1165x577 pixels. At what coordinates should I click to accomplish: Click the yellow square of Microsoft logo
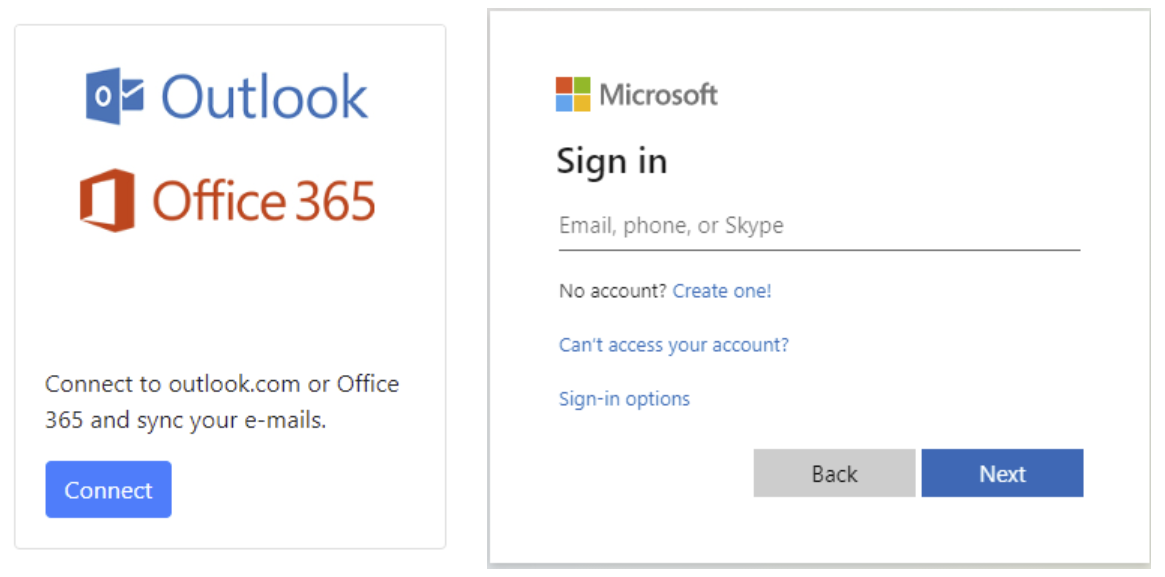(582, 103)
